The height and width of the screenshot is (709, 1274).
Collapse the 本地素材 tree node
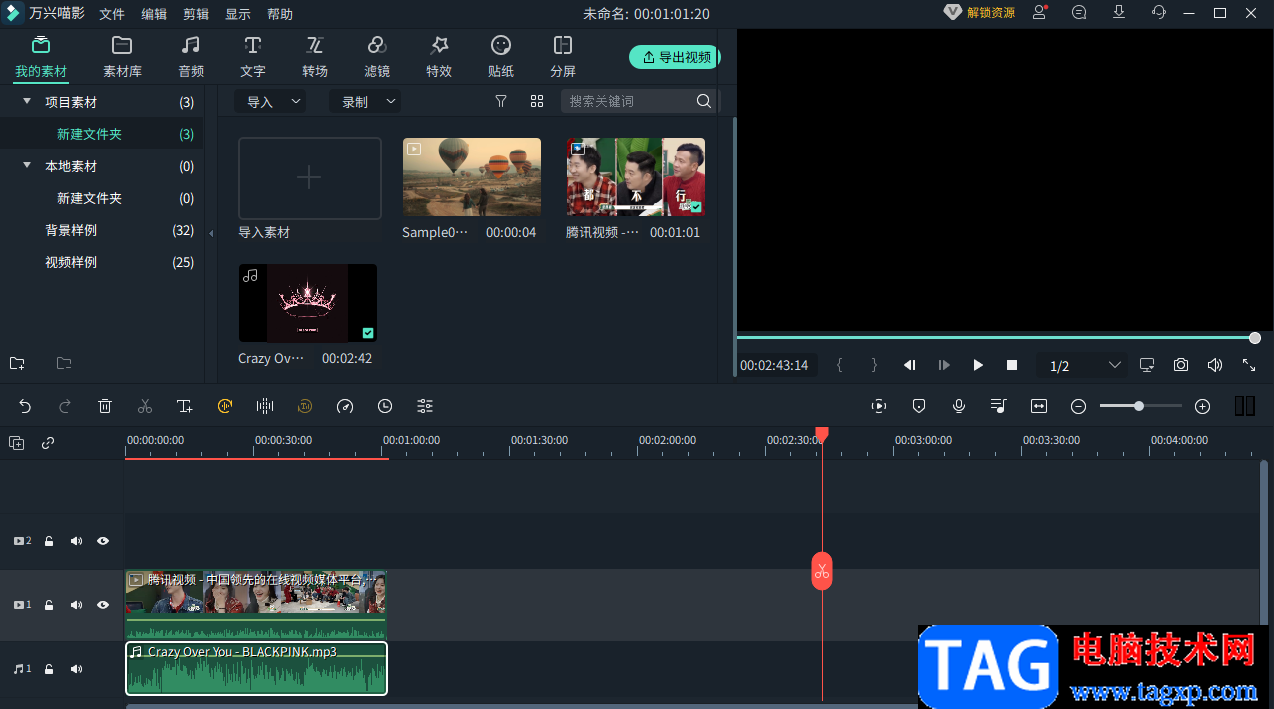27,166
